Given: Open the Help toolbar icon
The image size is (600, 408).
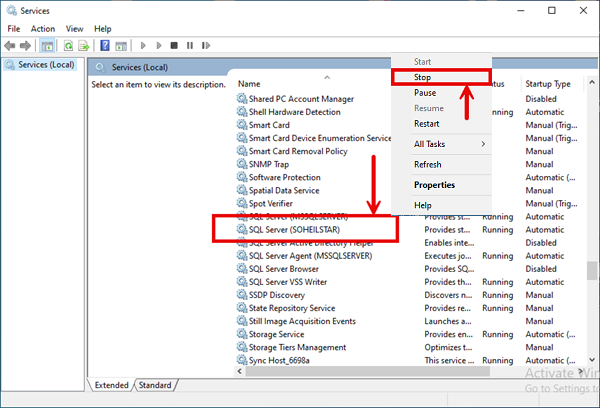Looking at the screenshot, I should click(105, 46).
